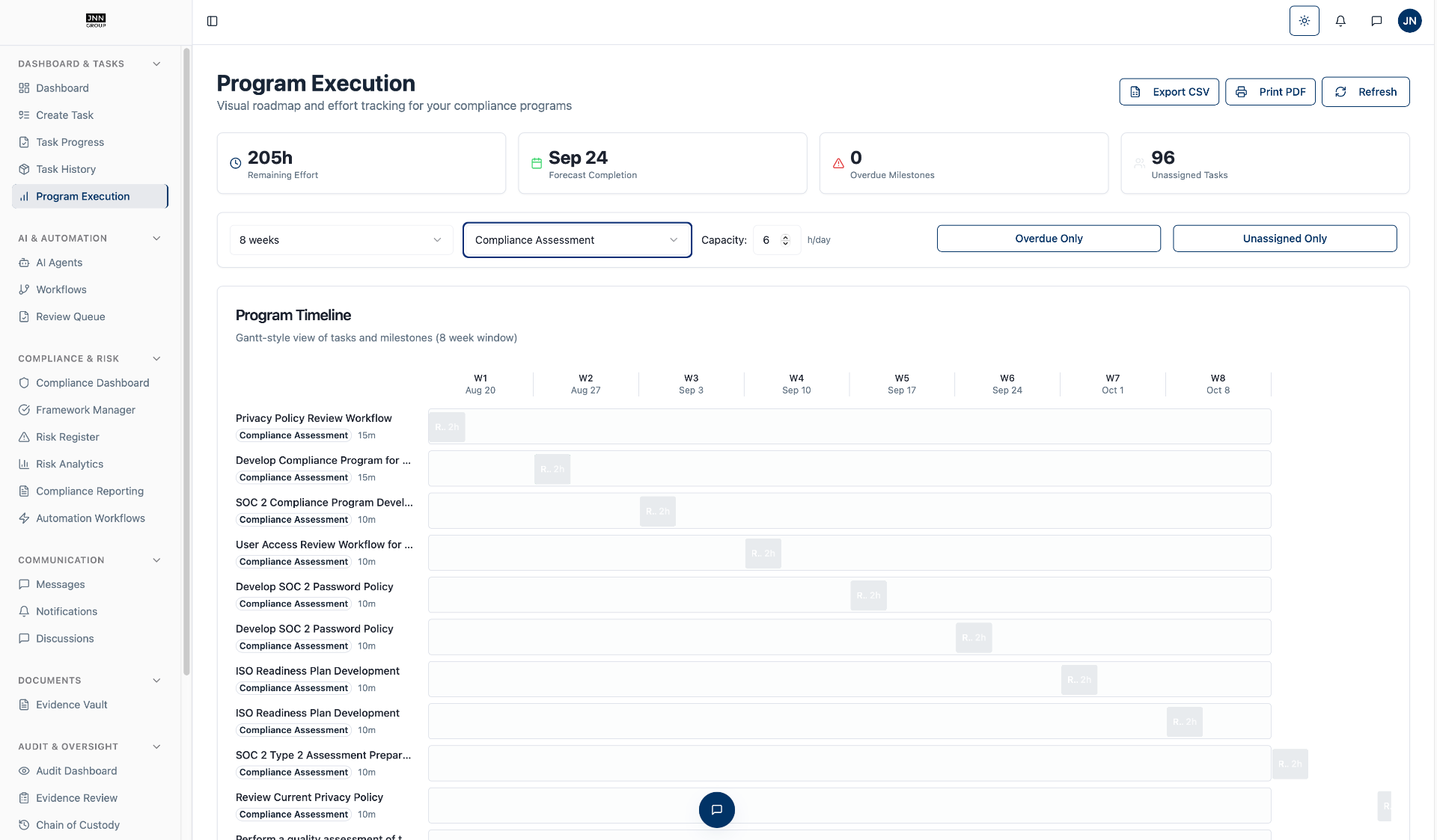This screenshot has height=840, width=1437.
Task: Toggle the Unassigned Only filter
Action: pos(1284,239)
